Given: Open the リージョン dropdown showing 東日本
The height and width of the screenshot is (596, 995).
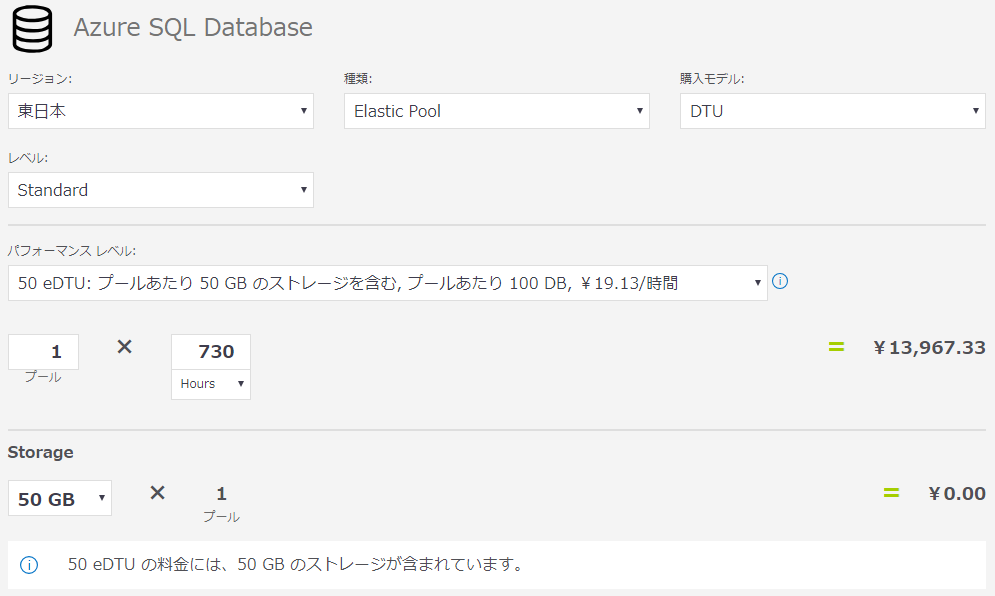Looking at the screenshot, I should point(161,111).
